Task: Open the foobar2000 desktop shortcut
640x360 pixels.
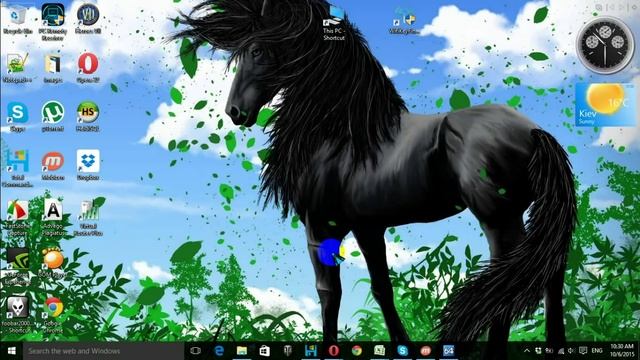Action: tap(17, 315)
